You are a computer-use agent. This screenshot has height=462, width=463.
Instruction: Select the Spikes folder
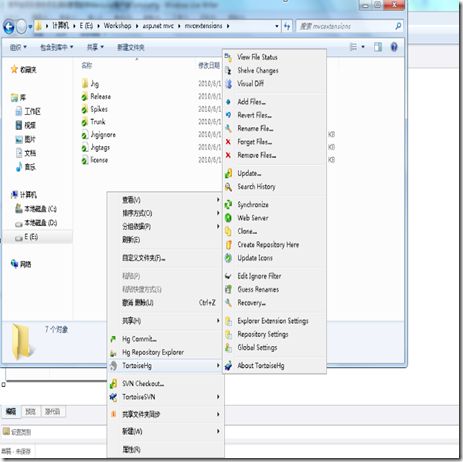pos(95,109)
